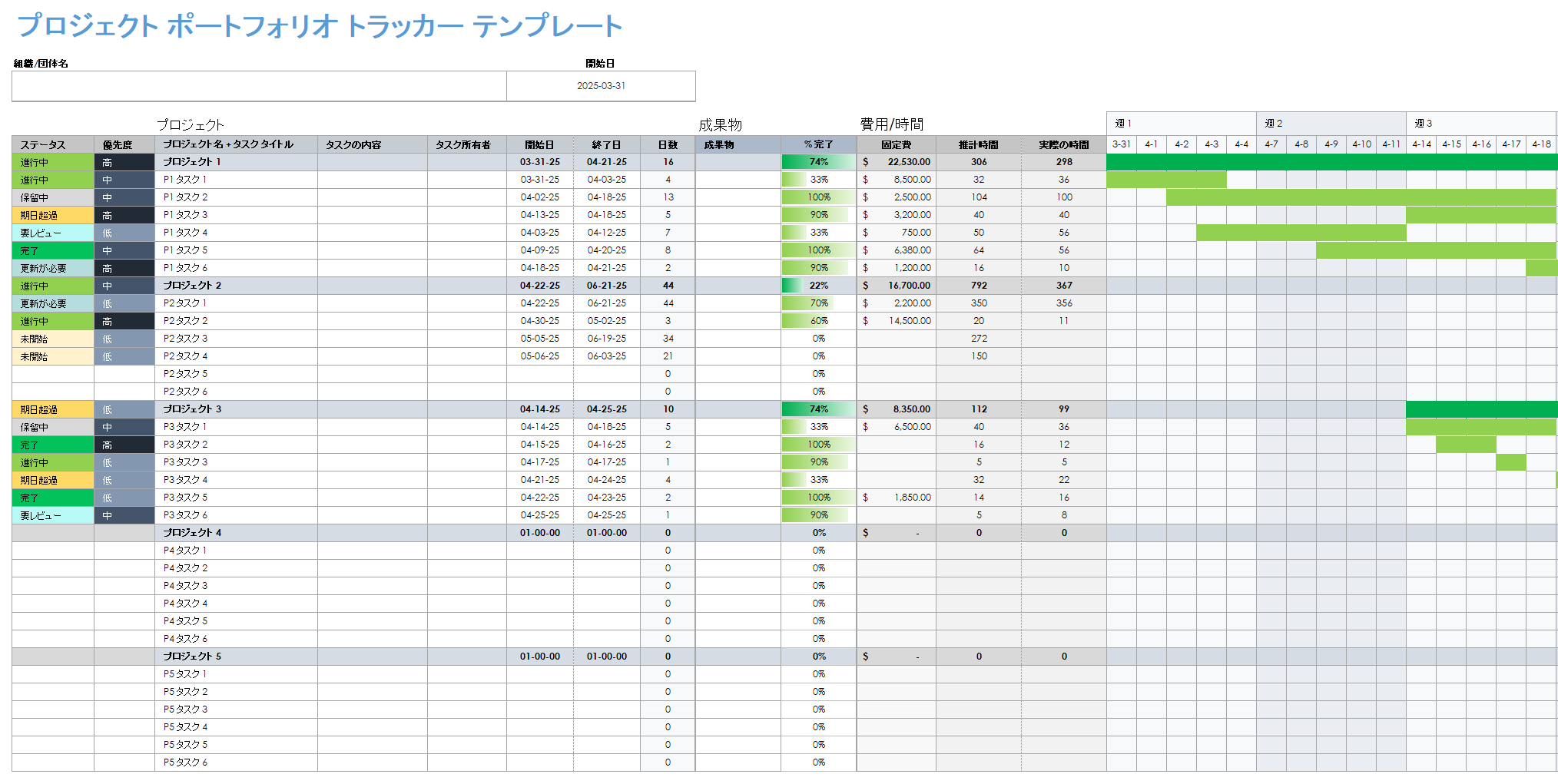Select the 8,350.00 fixed cost cell
Screen dimensions: 1558x784
(x=897, y=409)
